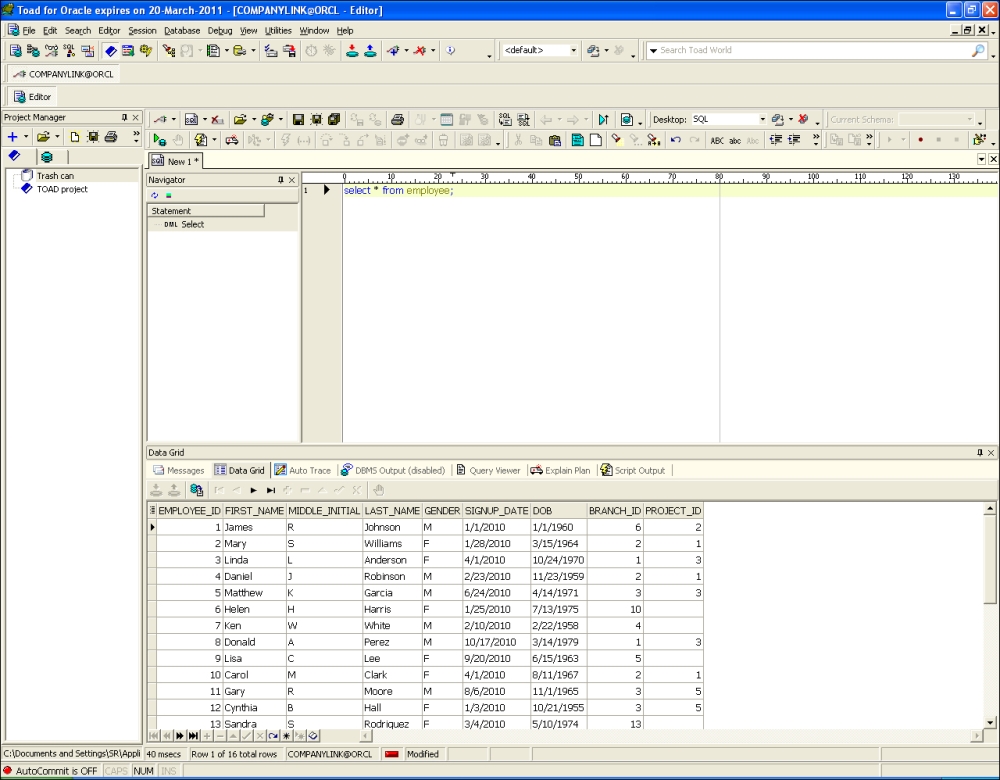Click the Save file floppy disk icon
The width and height of the screenshot is (1000, 780).
click(298, 119)
